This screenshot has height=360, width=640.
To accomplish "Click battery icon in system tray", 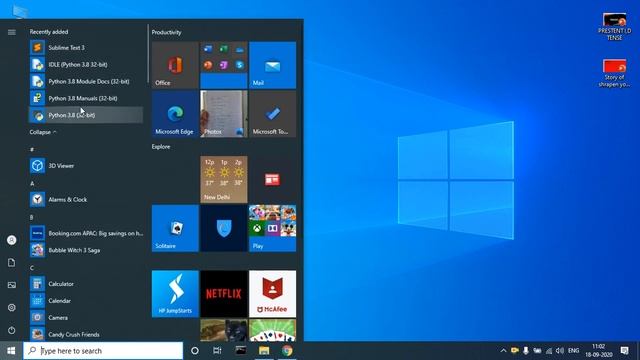I will 537,351.
